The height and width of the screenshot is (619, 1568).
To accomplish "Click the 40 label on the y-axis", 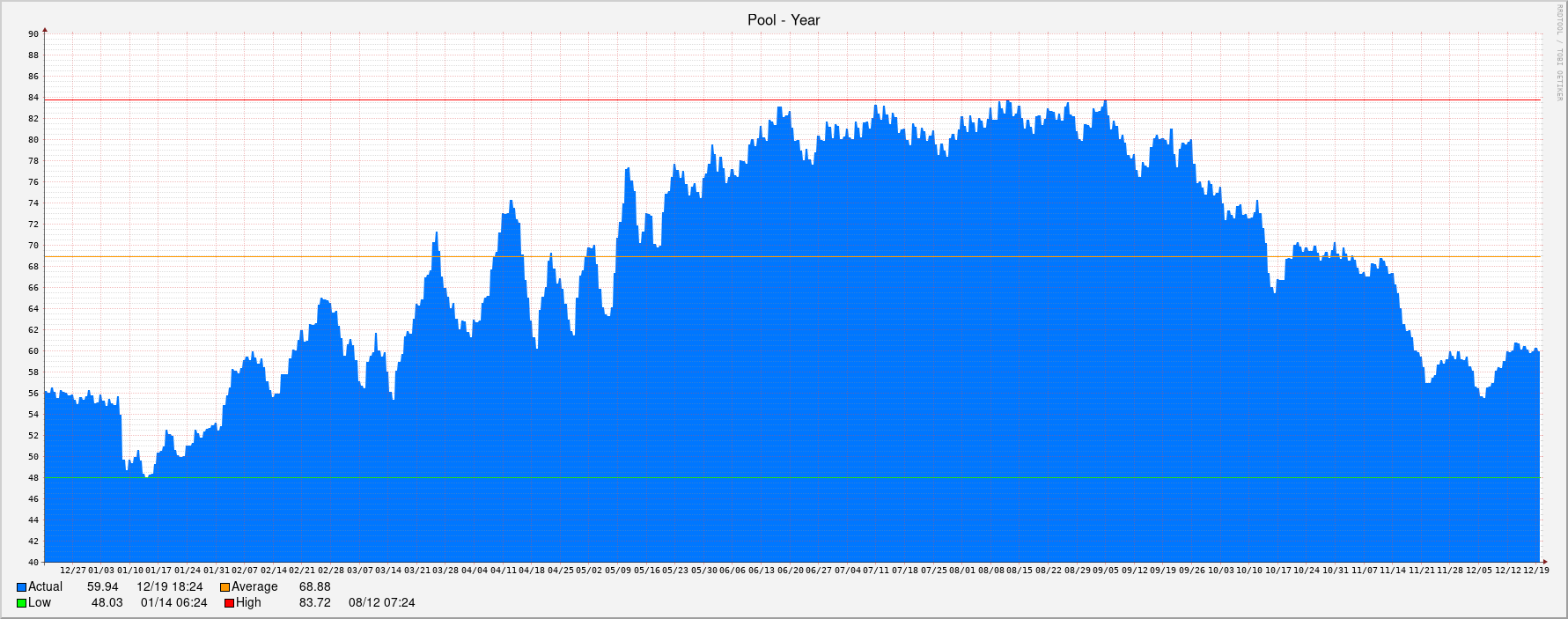I will click(33, 563).
